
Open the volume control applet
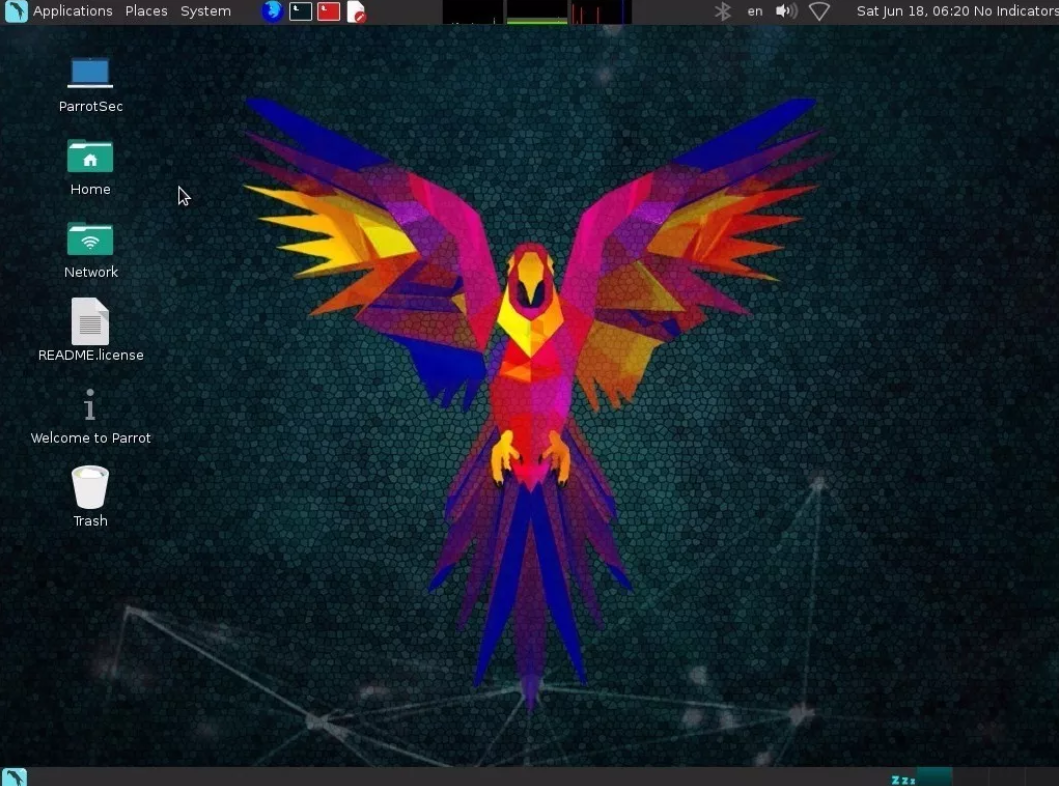click(785, 11)
